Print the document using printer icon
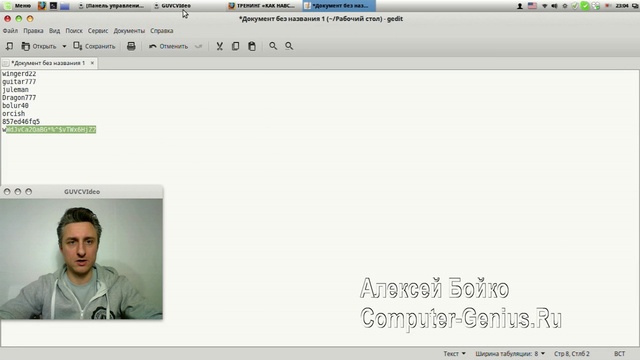Image resolution: width=640 pixels, height=360 pixels. [x=131, y=46]
